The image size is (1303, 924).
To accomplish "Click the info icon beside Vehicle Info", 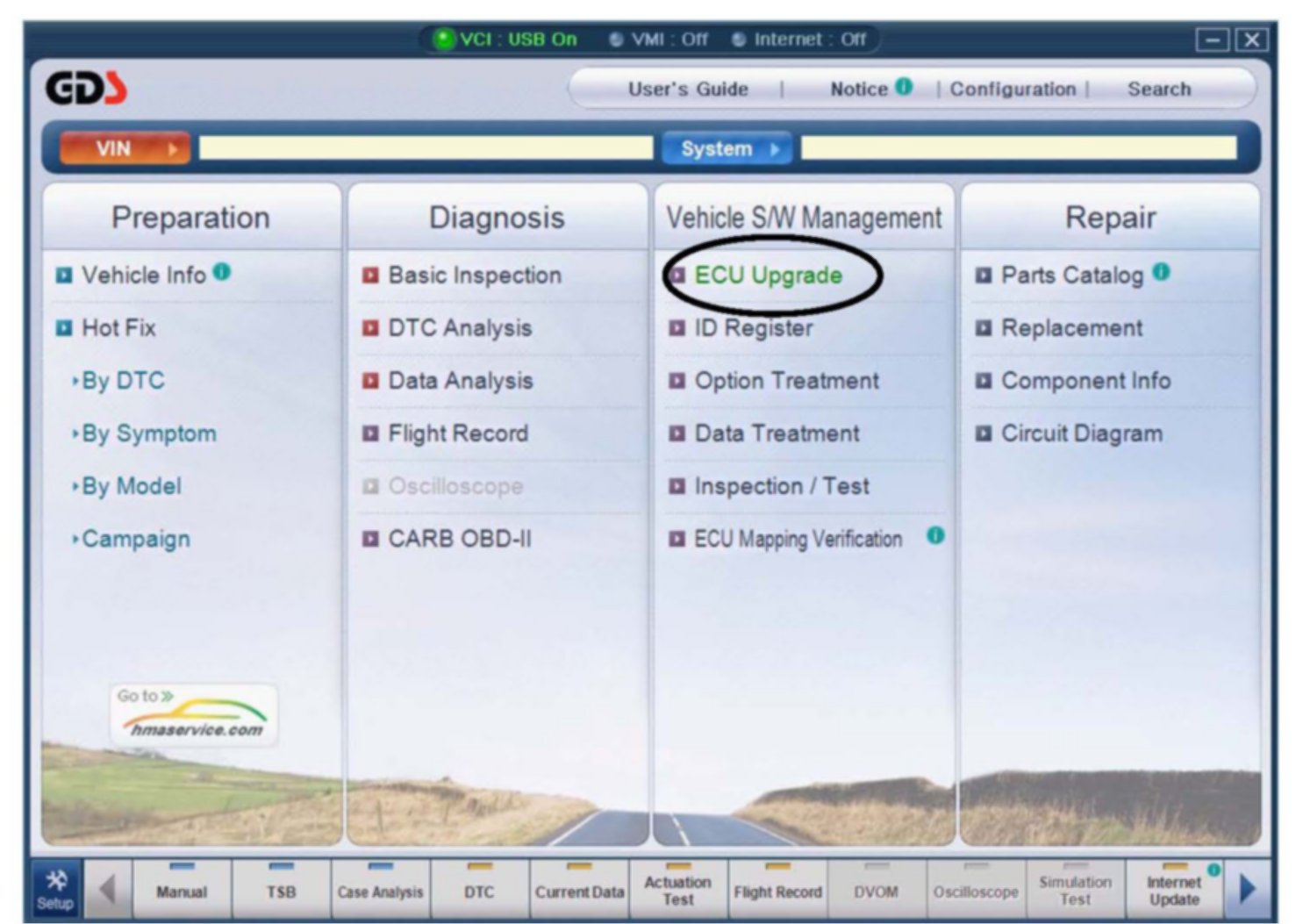I will coord(222,273).
